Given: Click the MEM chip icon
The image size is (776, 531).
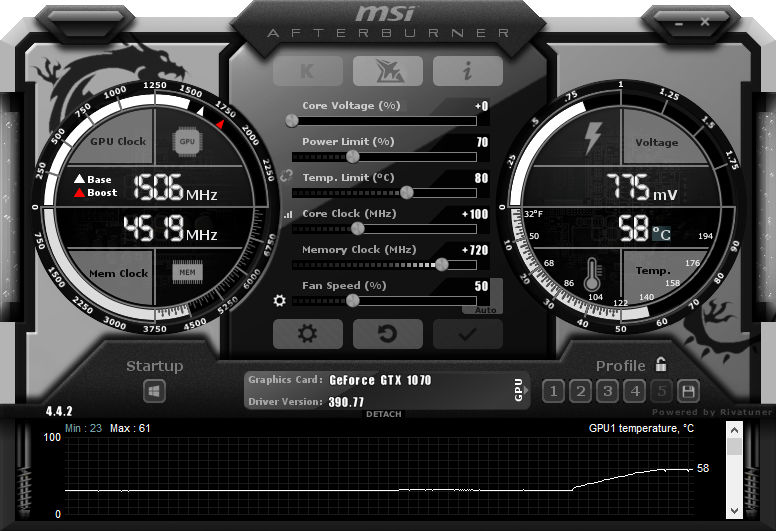Looking at the screenshot, I should click(x=187, y=272).
